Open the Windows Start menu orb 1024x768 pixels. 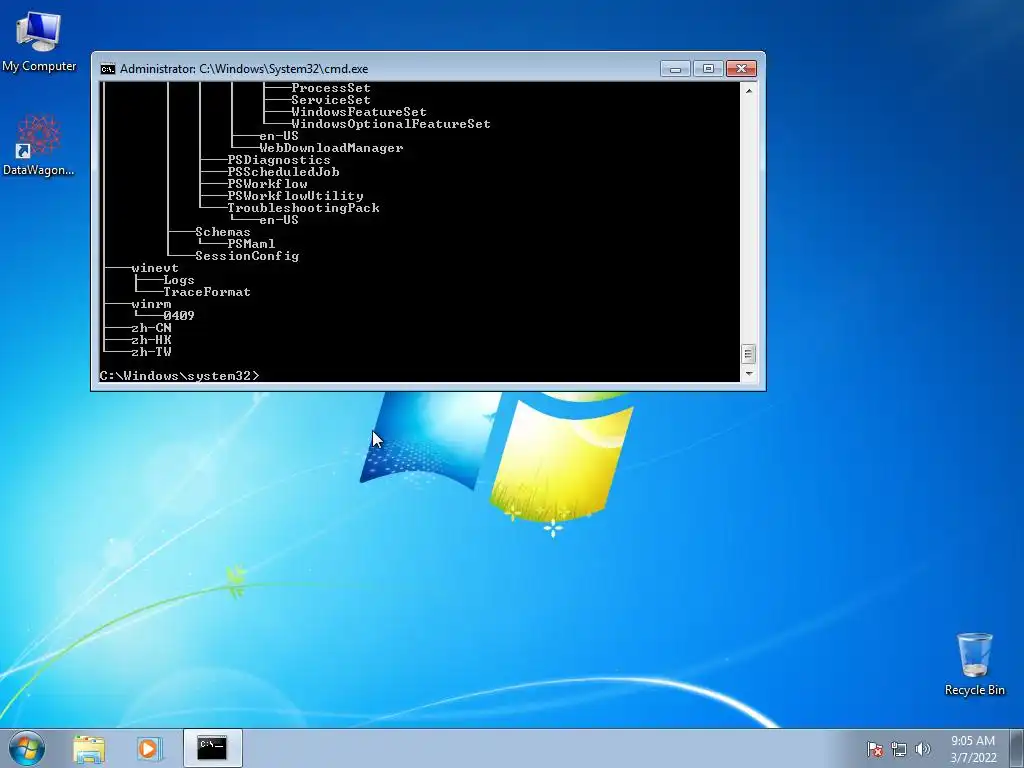click(26, 748)
